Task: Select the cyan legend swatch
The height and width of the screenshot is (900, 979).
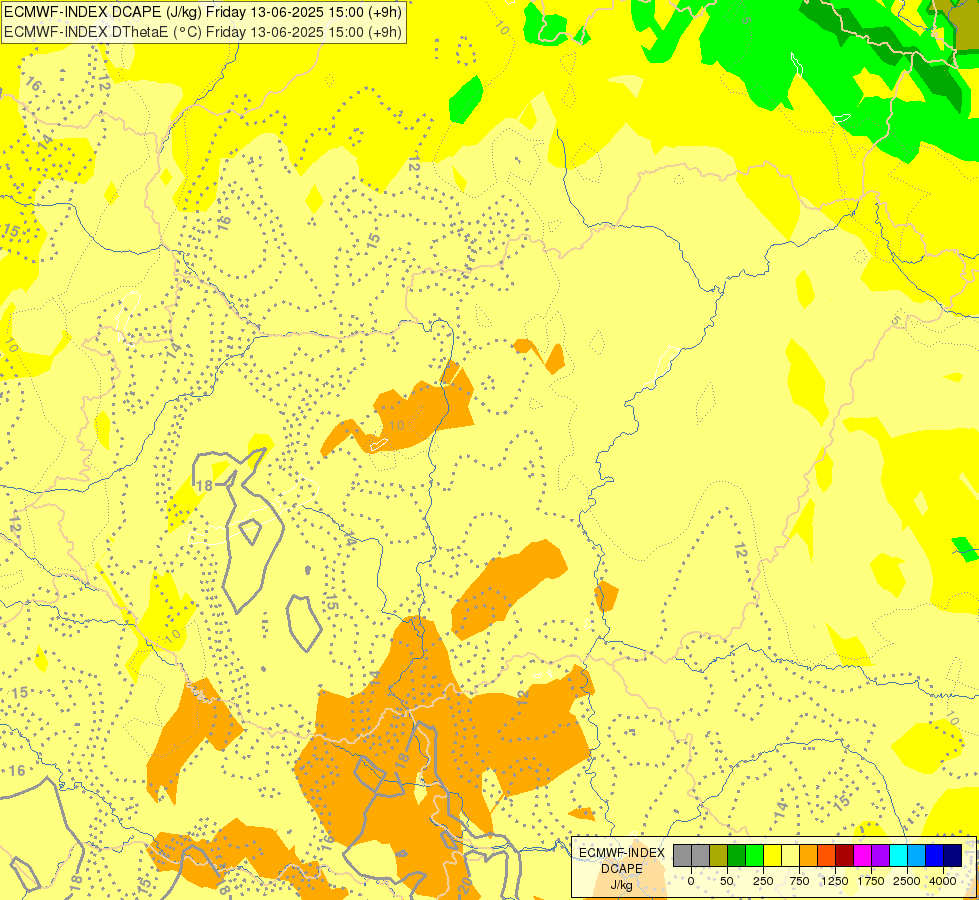Action: click(x=899, y=855)
